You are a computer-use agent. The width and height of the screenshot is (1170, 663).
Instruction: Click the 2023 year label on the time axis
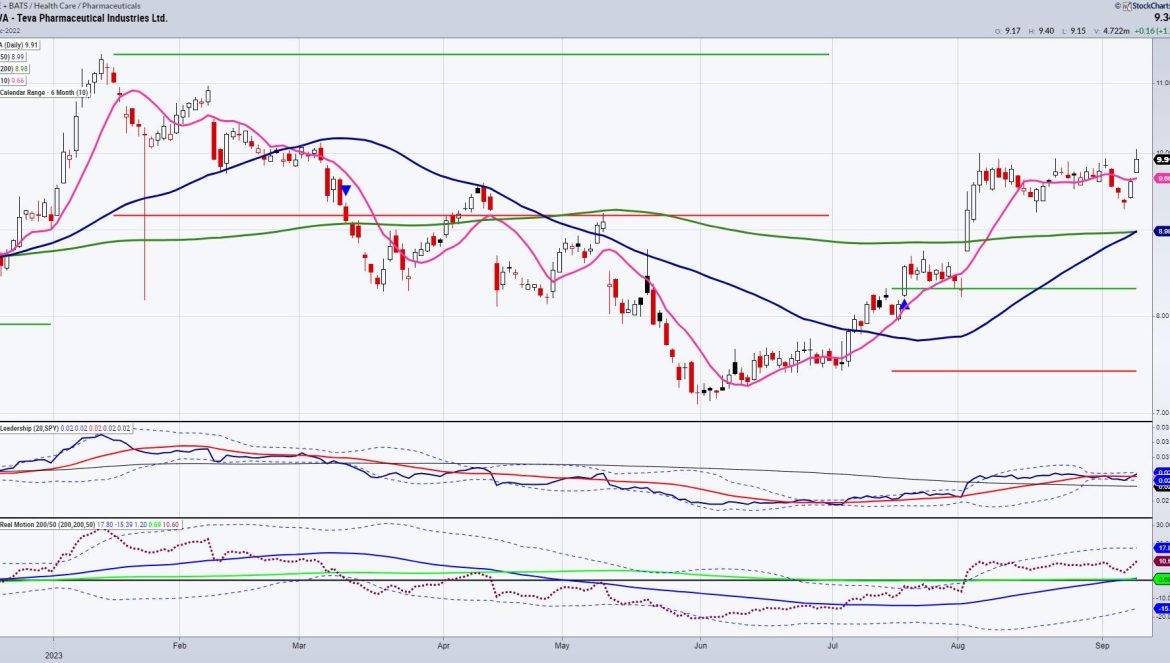click(54, 656)
